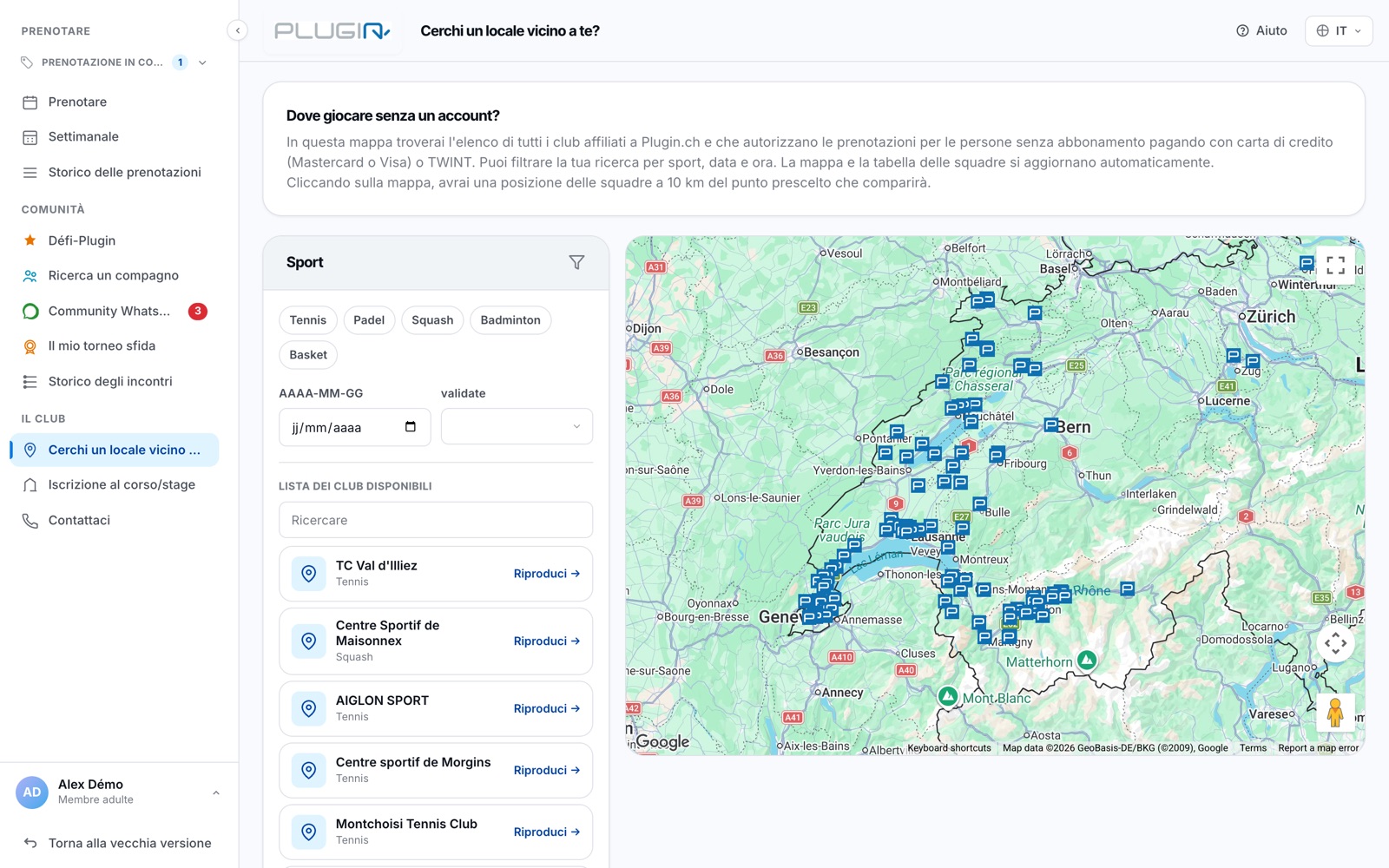Toggle the Padel sport filter chip

[x=369, y=320]
